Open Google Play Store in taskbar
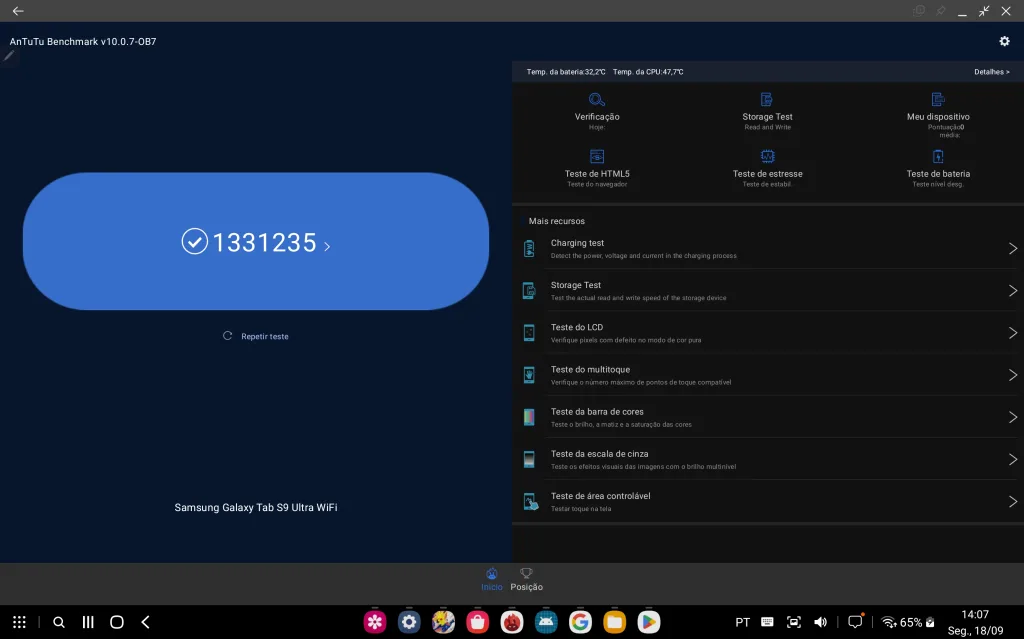Screen dimensions: 1024x639 coord(649,622)
